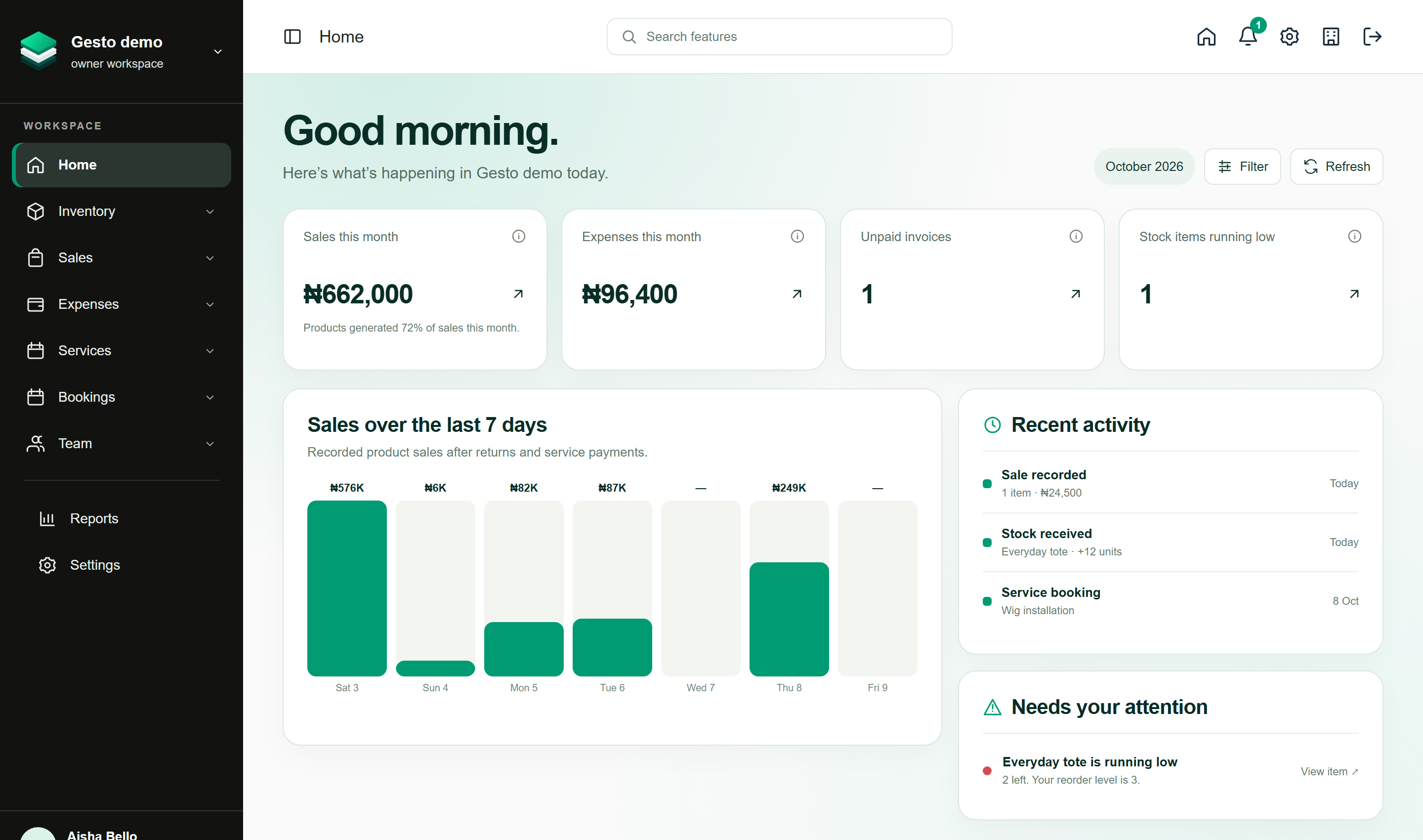This screenshot has height=840, width=1423.
Task: Select the Tue 6 sales bar
Action: click(x=612, y=648)
